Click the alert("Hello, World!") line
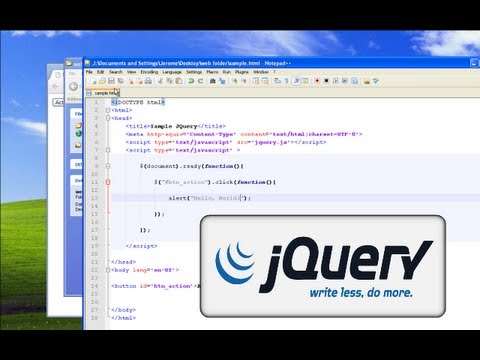Screen dimensions: 480x360 click(209, 198)
